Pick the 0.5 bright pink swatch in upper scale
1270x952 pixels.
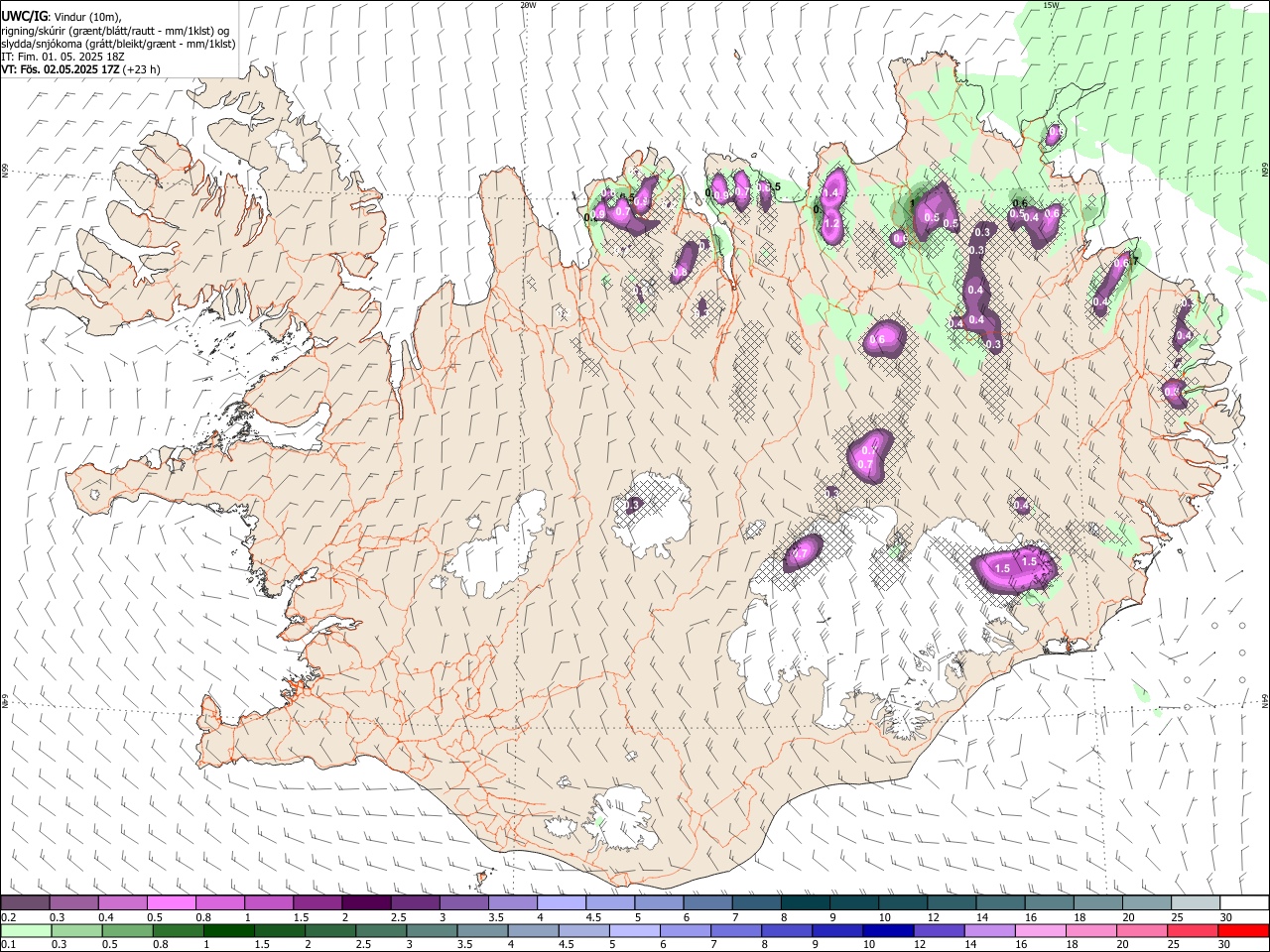pyautogui.click(x=171, y=903)
